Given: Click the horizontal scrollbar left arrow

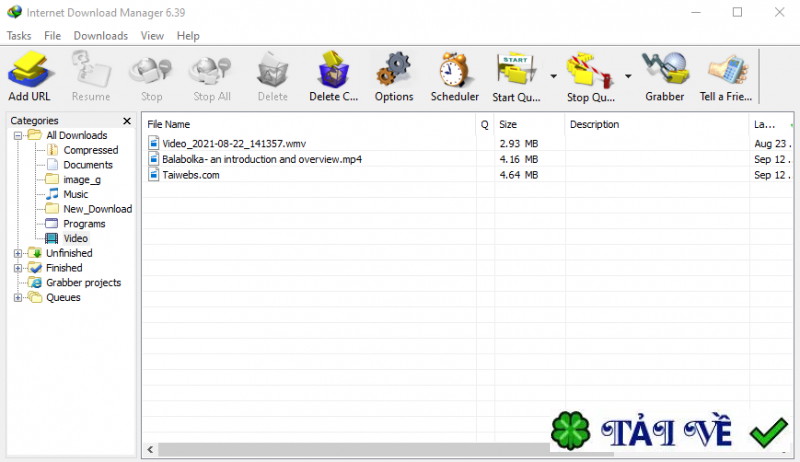Looking at the screenshot, I should coord(150,449).
